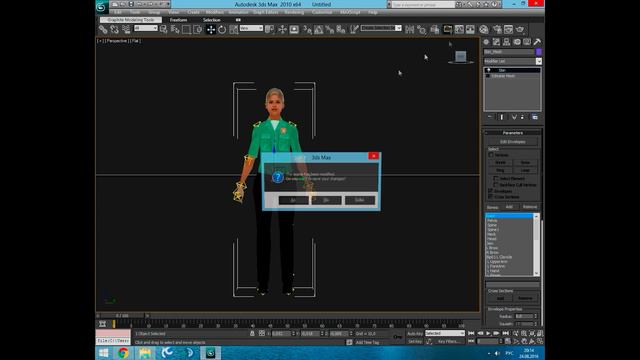This screenshot has width=640, height=360.
Task: Toggle Window/Crossing selection mode
Action: (198, 29)
